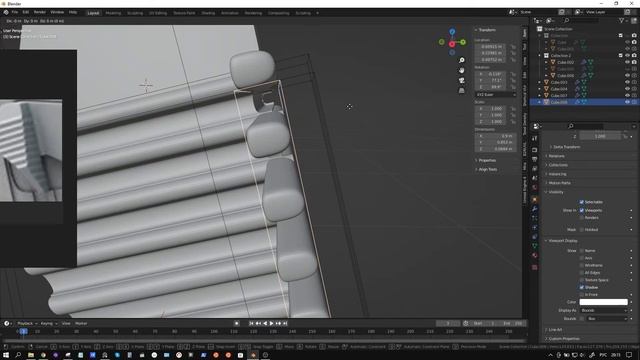Click the auto keying record button in timeline
Viewport: 640px width, 360px height.
(236, 323)
